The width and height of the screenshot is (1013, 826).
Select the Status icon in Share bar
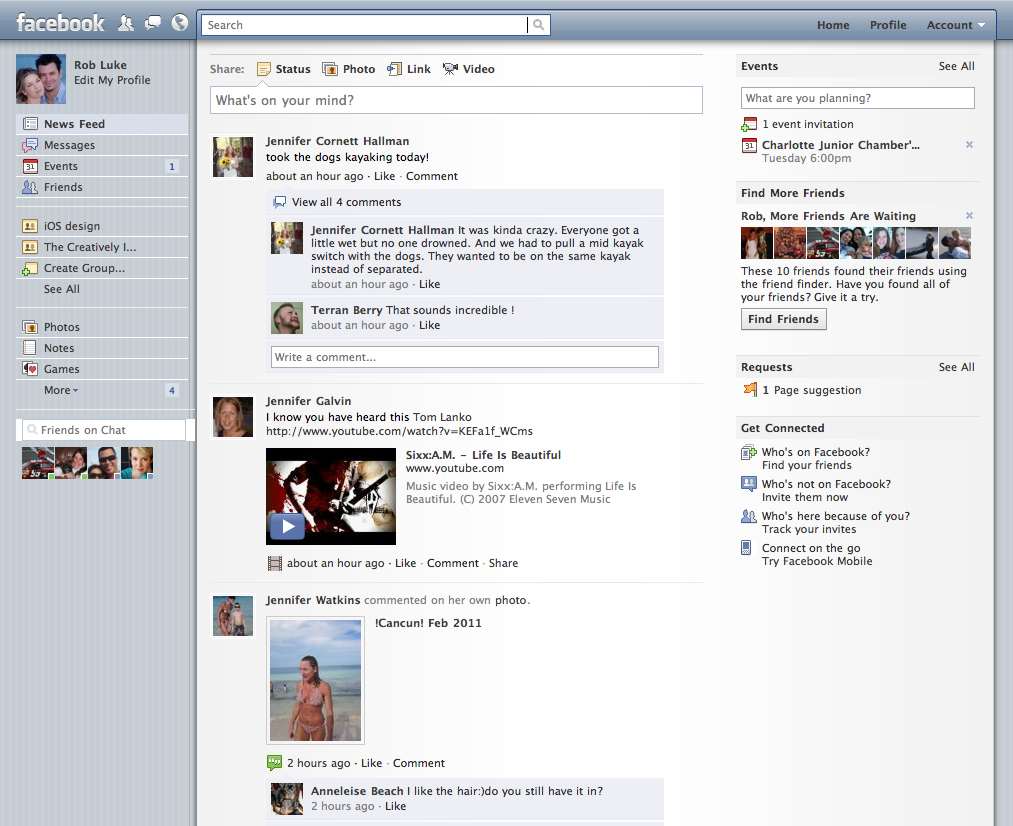pyautogui.click(x=262, y=69)
